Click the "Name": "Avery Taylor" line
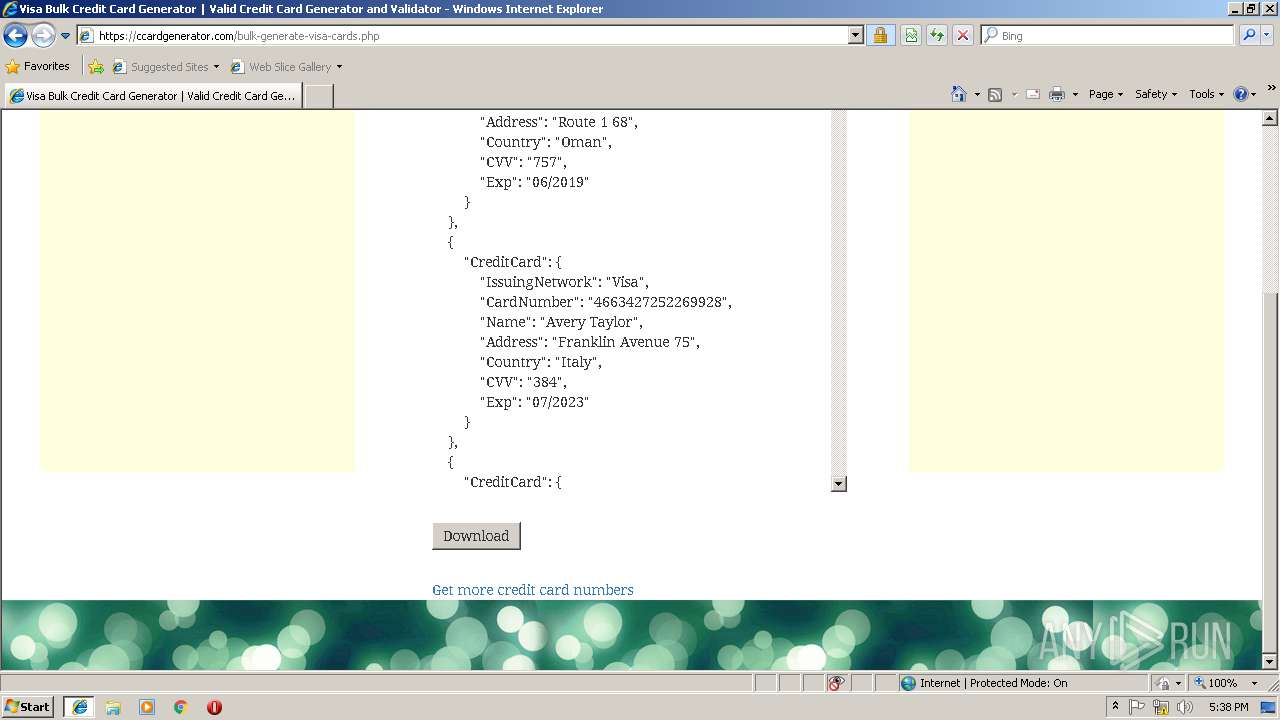1280x720 pixels. 561,322
